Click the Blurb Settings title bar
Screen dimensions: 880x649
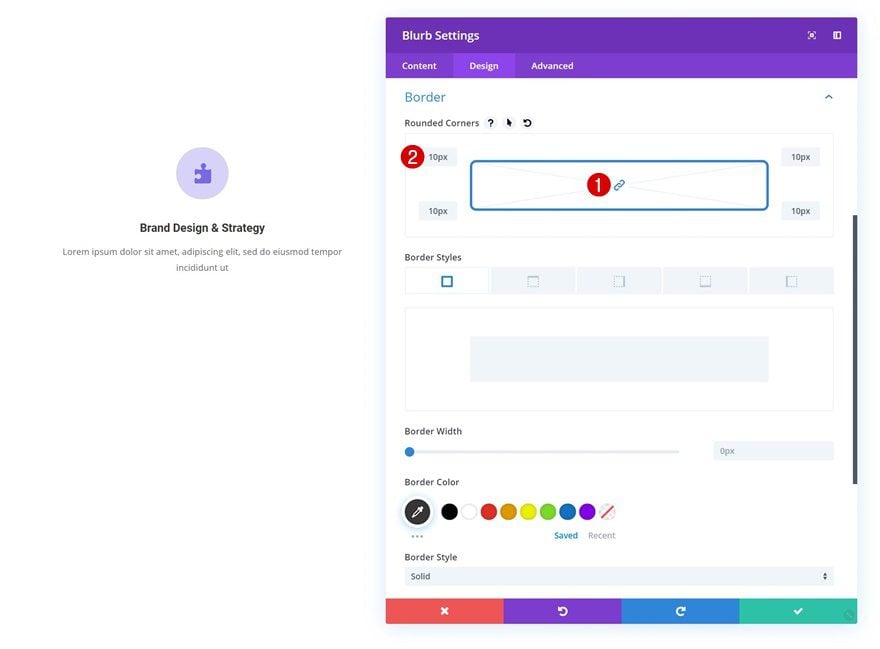[x=621, y=35]
